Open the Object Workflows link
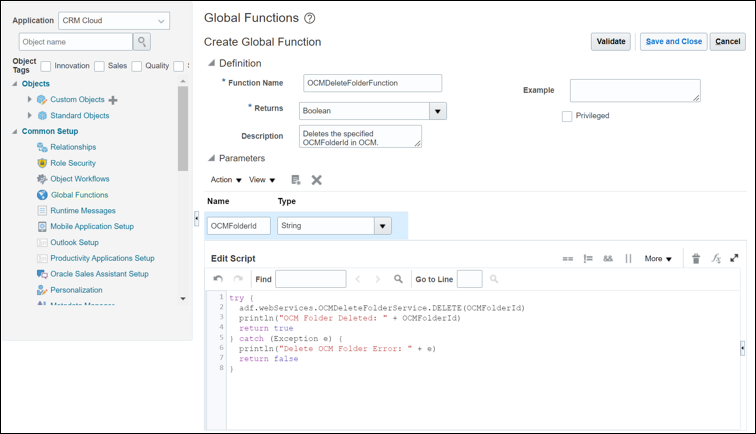The width and height of the screenshot is (756, 434). tap(80, 179)
